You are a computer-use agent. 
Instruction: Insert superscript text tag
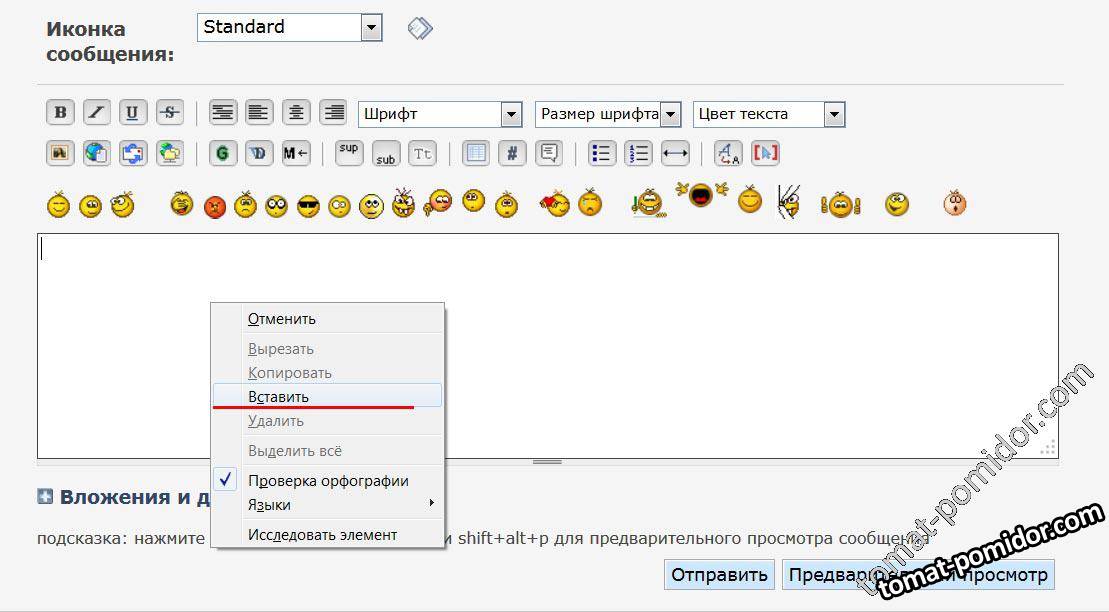(x=349, y=153)
